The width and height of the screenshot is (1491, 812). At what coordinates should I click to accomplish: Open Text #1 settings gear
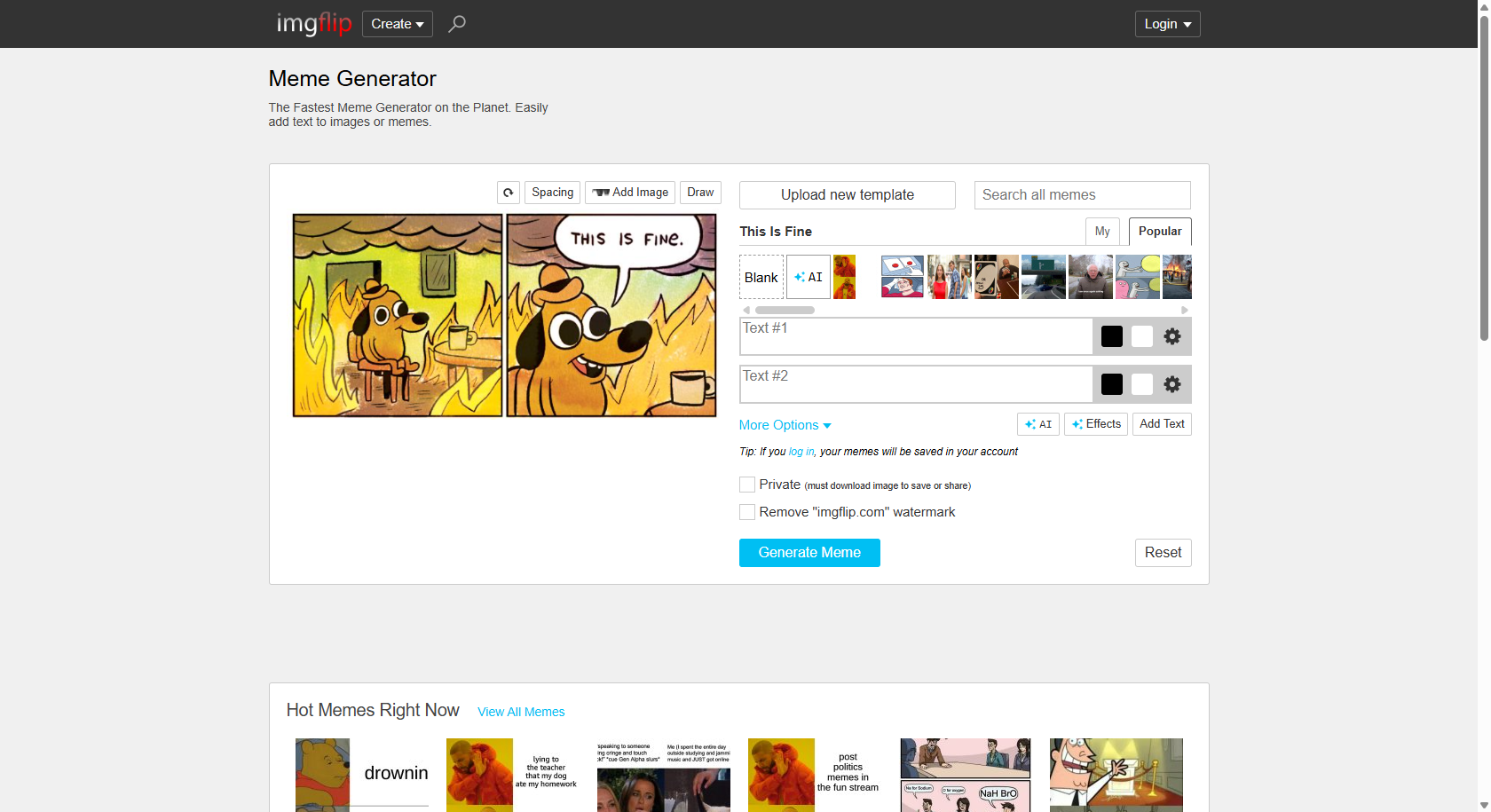click(1172, 336)
